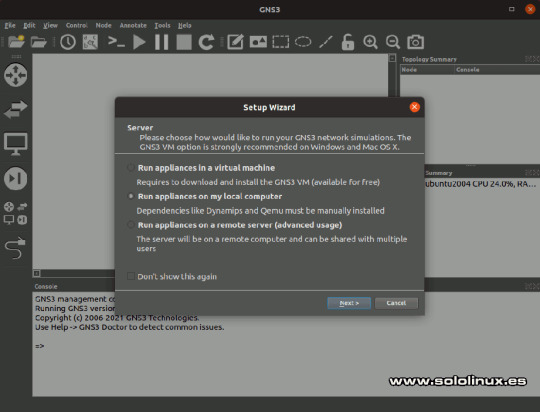This screenshot has width=540, height=412.
Task: Open the Control menu
Action: pyautogui.click(x=76, y=25)
